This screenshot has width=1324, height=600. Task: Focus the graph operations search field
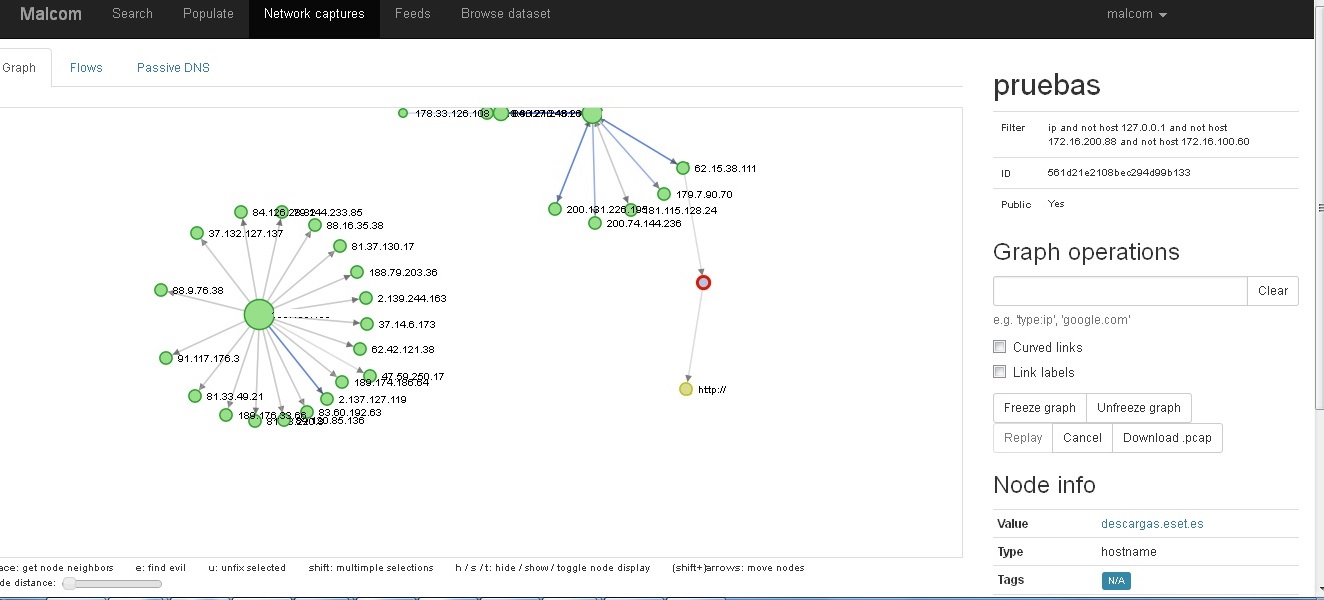click(x=1119, y=291)
